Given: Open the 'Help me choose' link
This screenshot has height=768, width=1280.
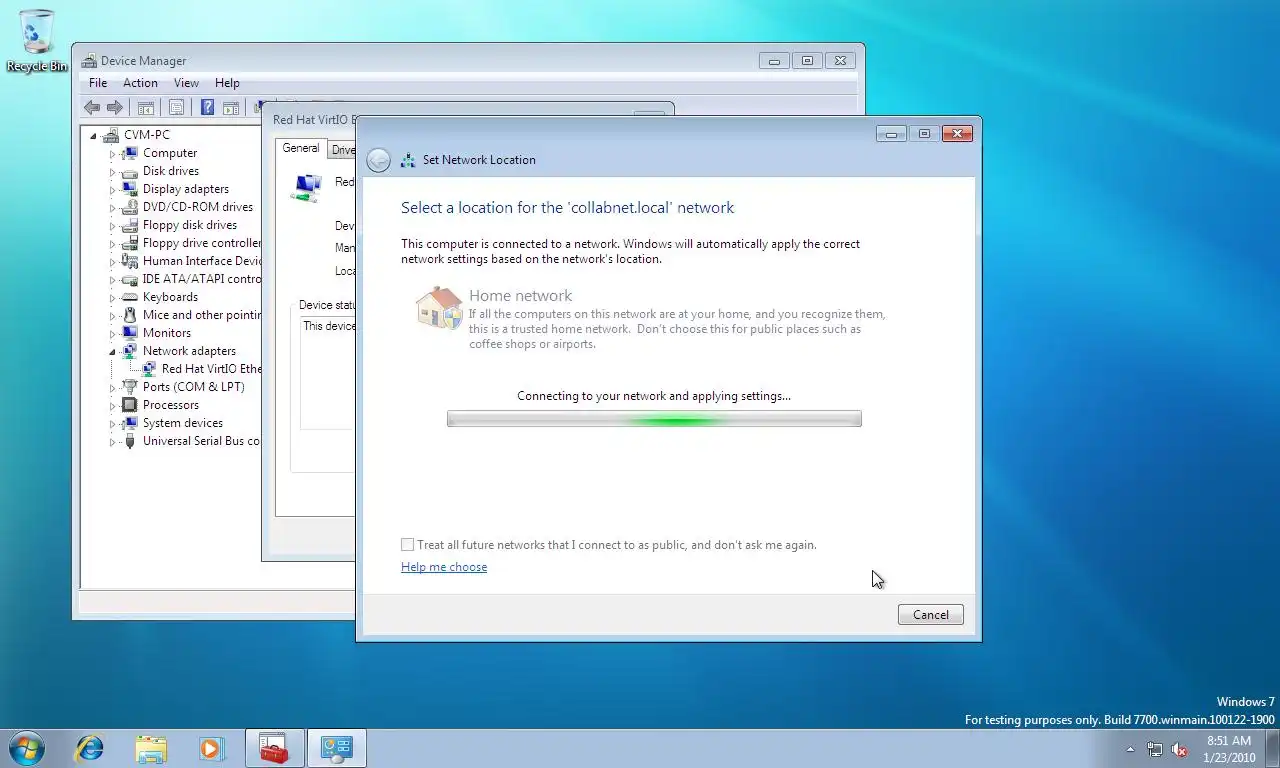Looking at the screenshot, I should click(444, 567).
